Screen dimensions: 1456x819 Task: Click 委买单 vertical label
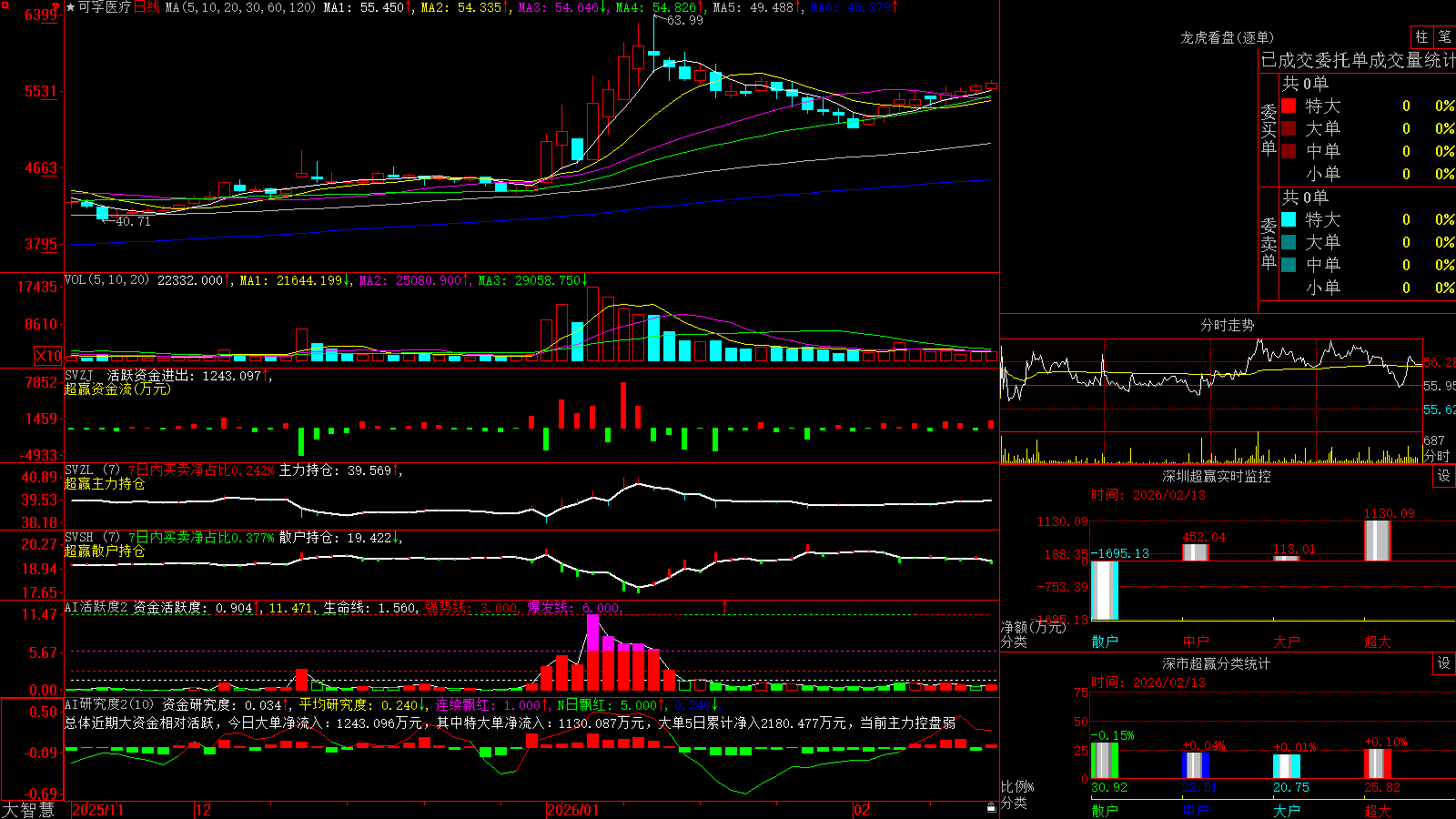tap(1269, 130)
